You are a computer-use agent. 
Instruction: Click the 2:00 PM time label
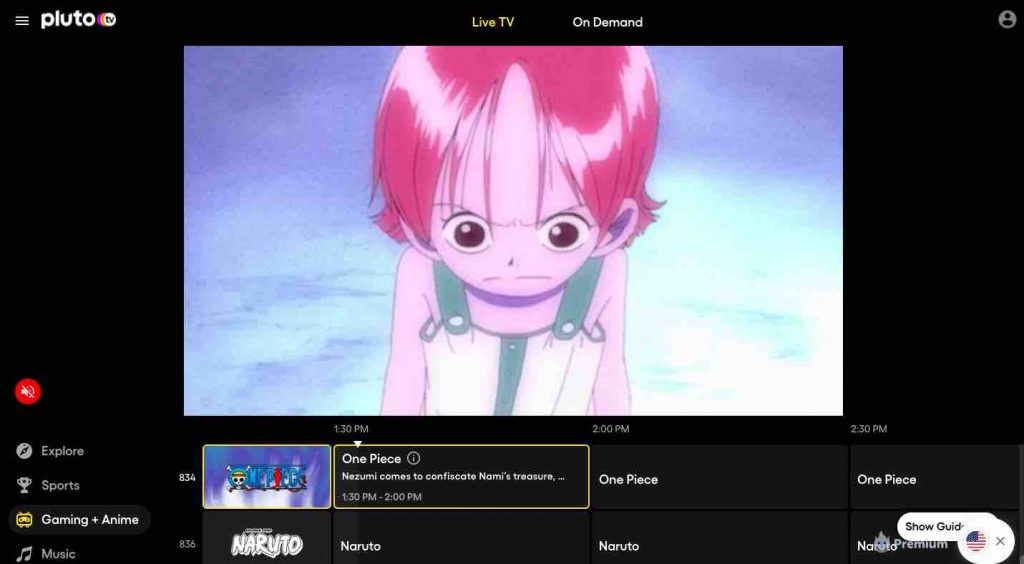(x=611, y=429)
